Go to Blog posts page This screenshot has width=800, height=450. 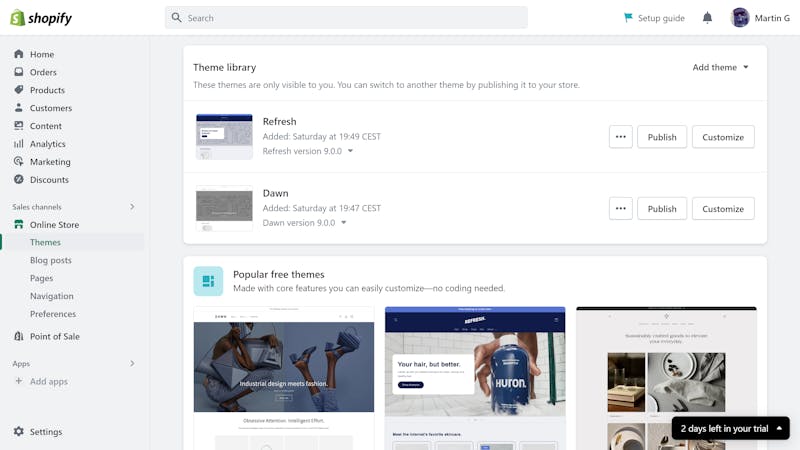[51, 260]
